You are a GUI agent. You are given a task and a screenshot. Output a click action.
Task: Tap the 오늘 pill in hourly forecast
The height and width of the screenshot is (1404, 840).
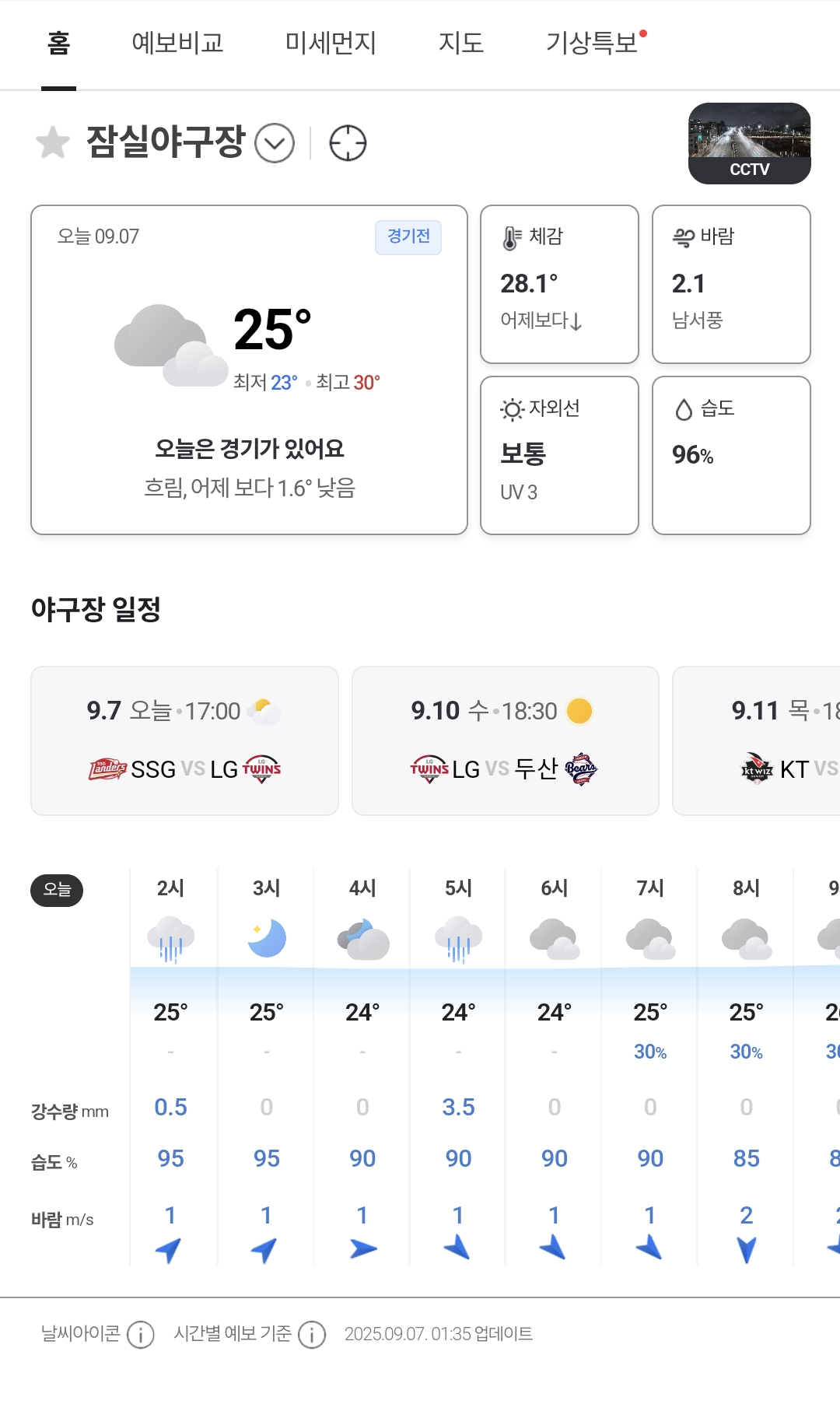[x=57, y=890]
